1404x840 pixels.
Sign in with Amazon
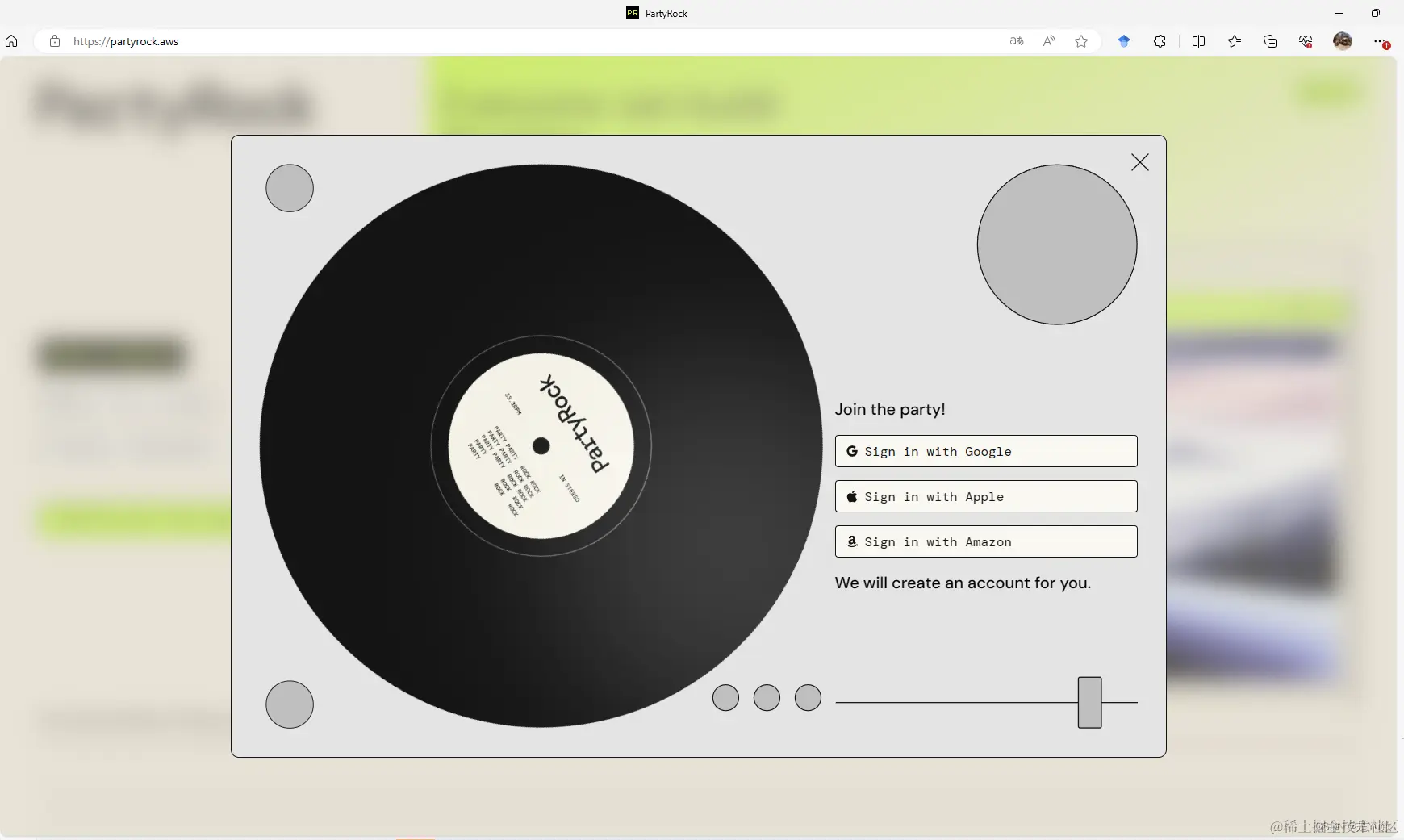pos(986,541)
